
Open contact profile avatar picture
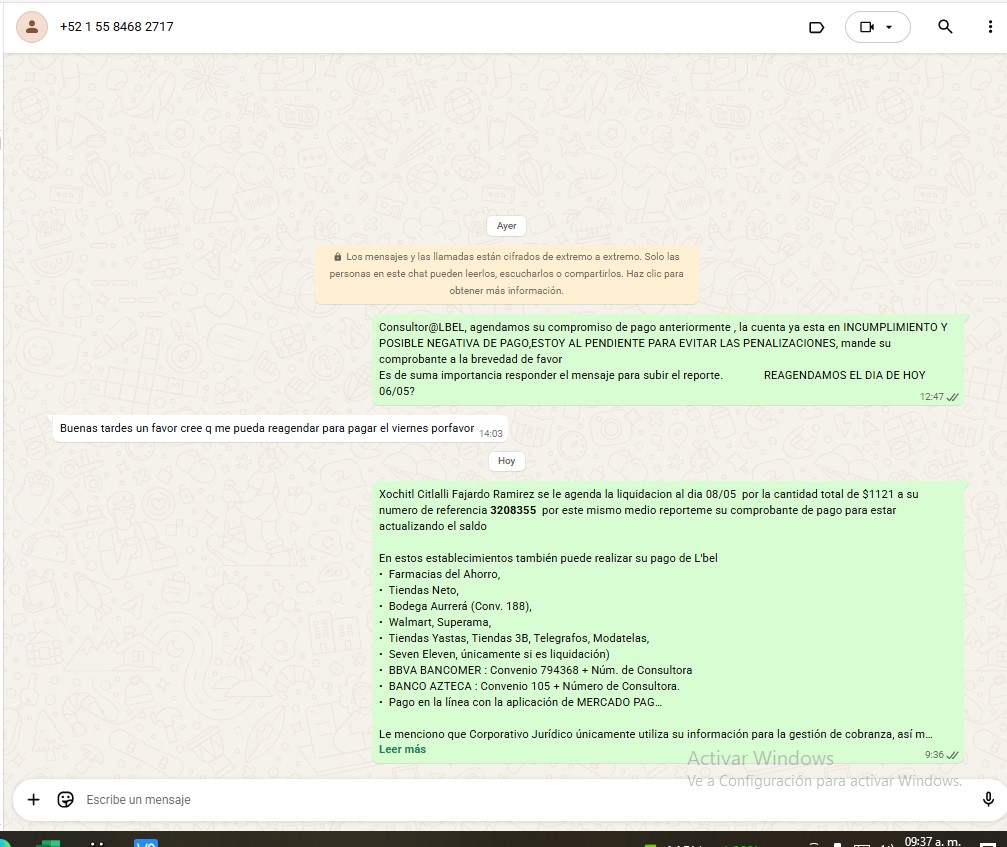[x=31, y=27]
